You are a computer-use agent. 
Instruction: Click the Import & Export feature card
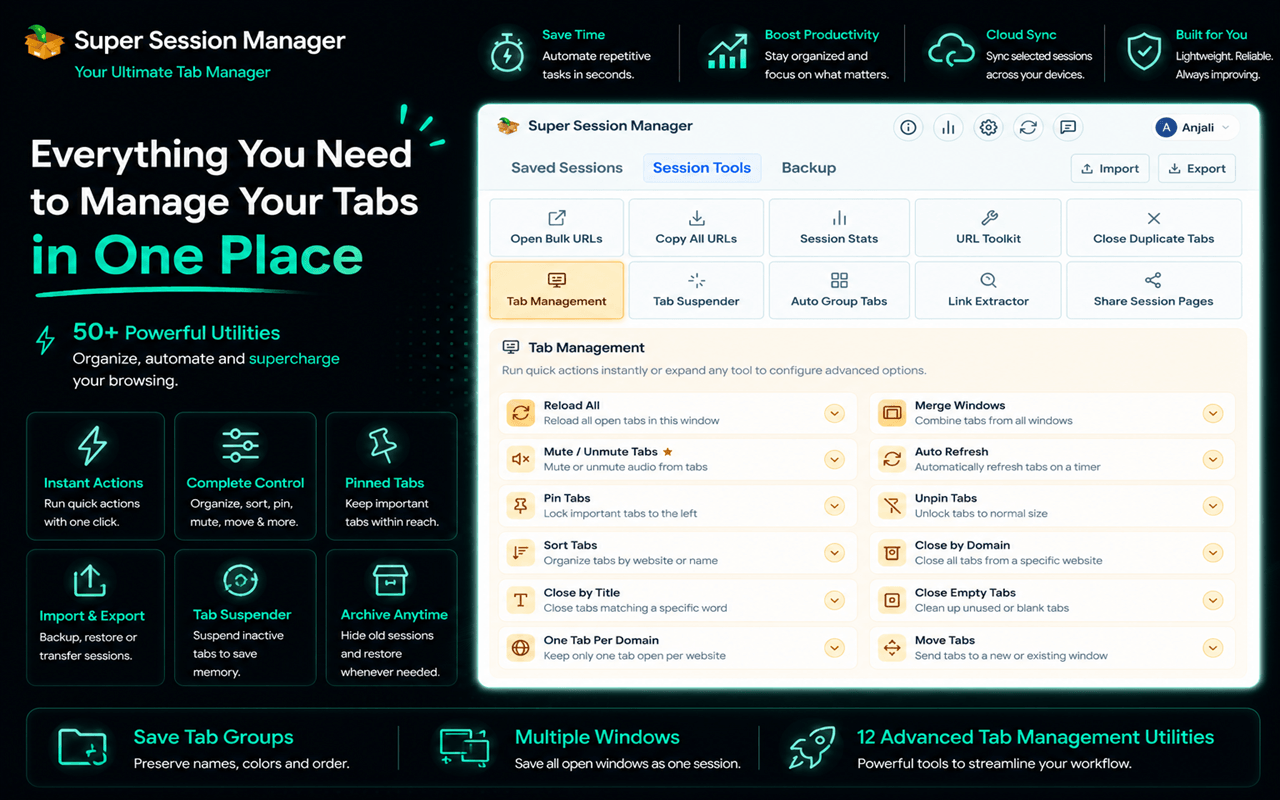point(95,617)
